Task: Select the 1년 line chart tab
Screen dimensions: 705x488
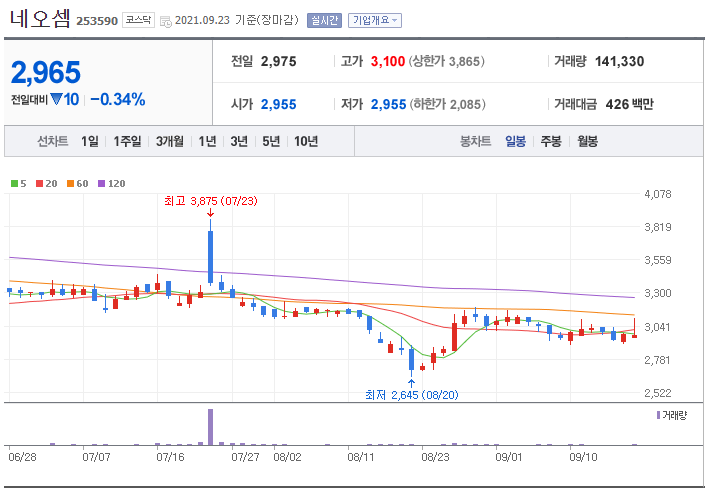Action: 207,142
